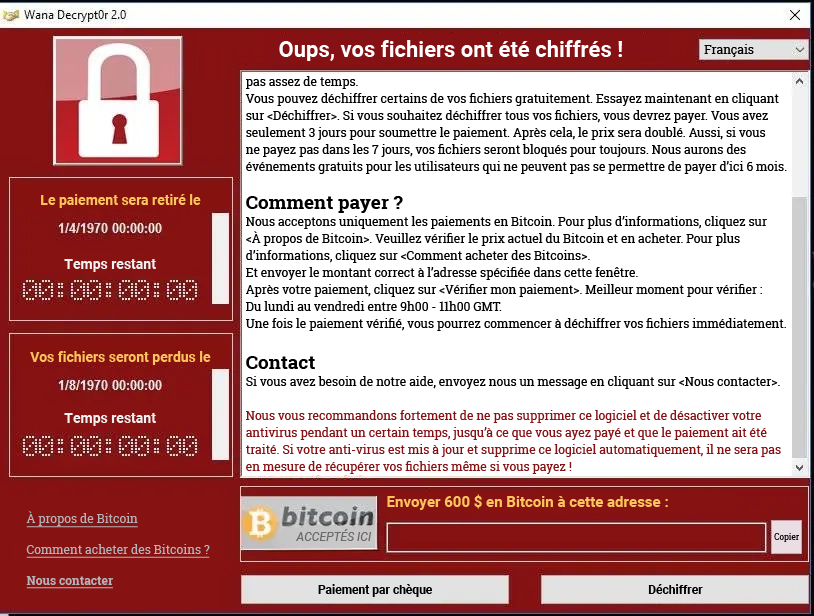
Task: Click the Copier button
Action: pos(786,537)
